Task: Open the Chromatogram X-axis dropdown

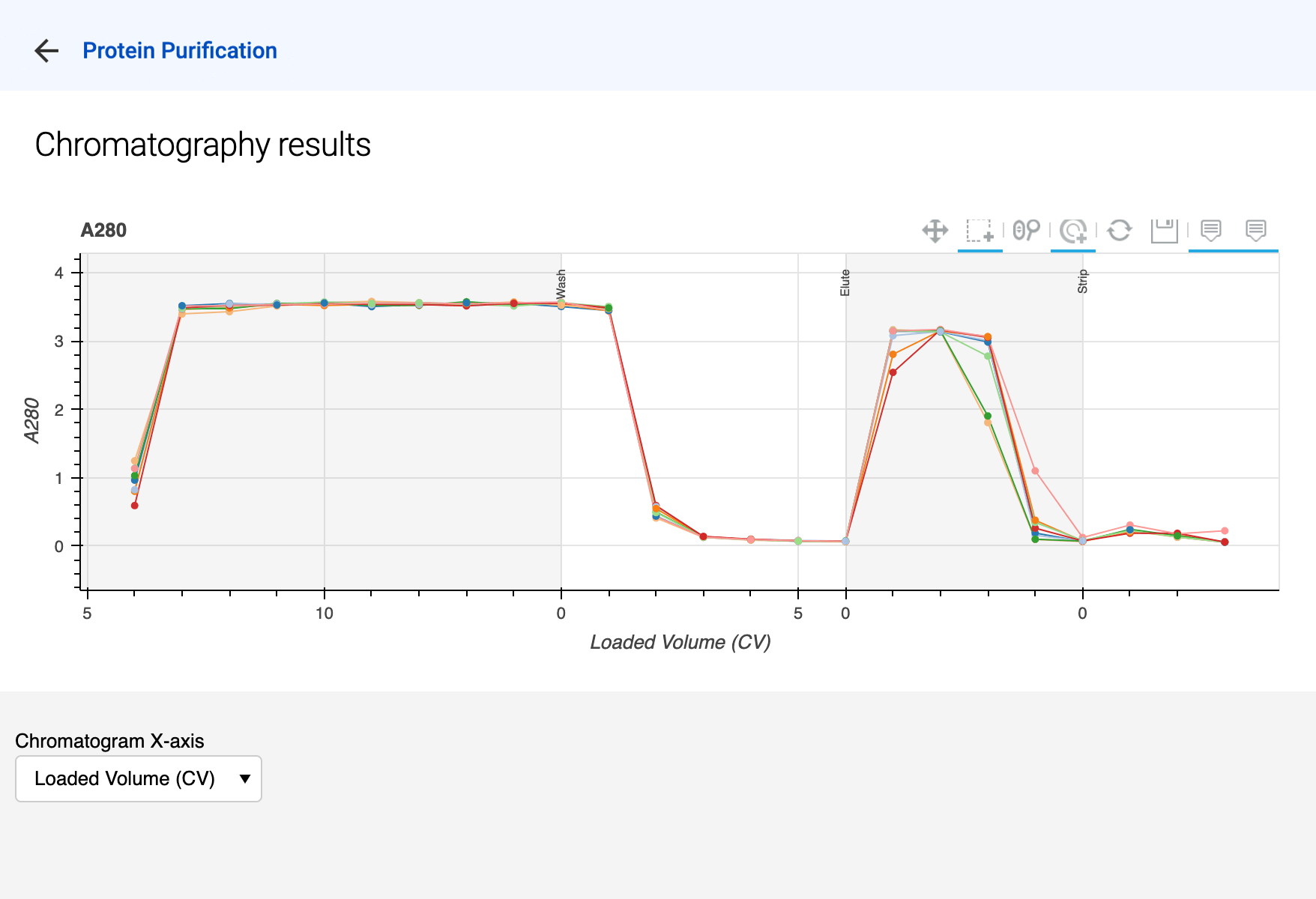Action: point(139,779)
